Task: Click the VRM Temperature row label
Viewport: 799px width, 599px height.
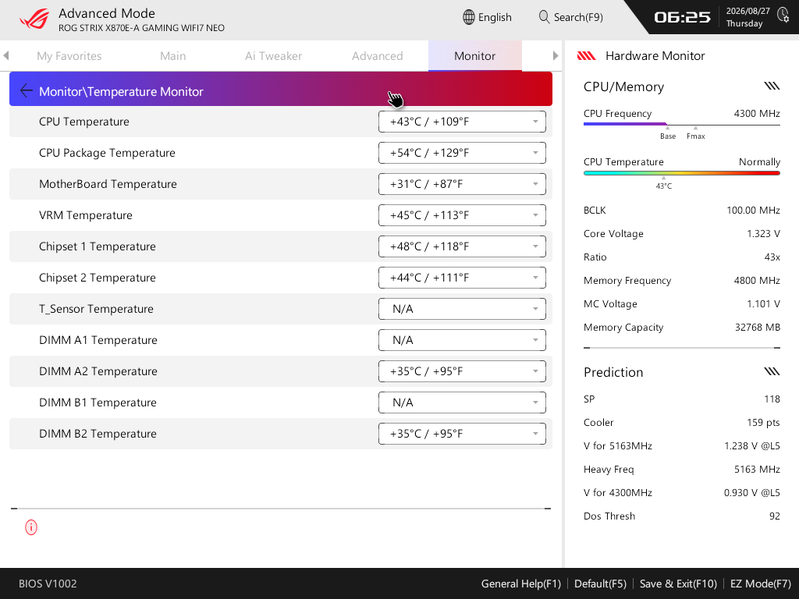Action: click(86, 215)
